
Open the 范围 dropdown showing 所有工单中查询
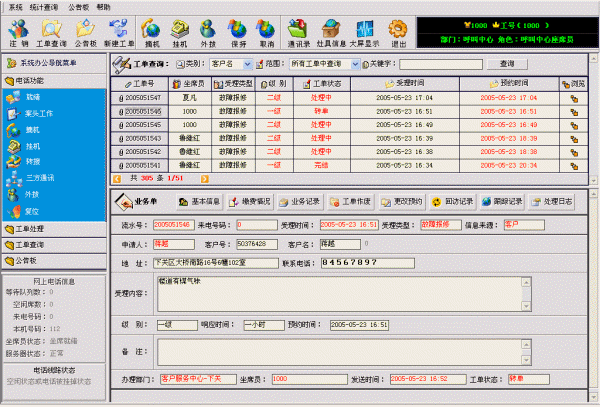[x=302, y=63]
